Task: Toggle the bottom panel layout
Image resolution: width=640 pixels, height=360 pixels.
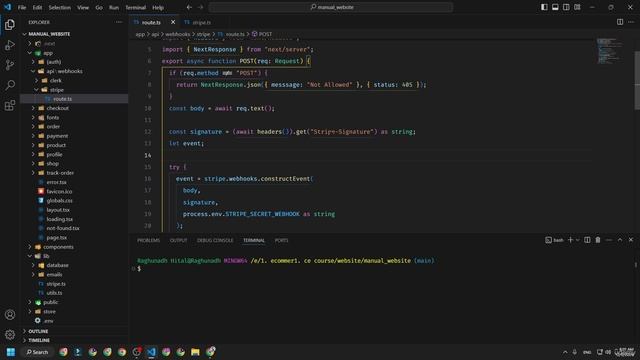Action: coord(555,7)
